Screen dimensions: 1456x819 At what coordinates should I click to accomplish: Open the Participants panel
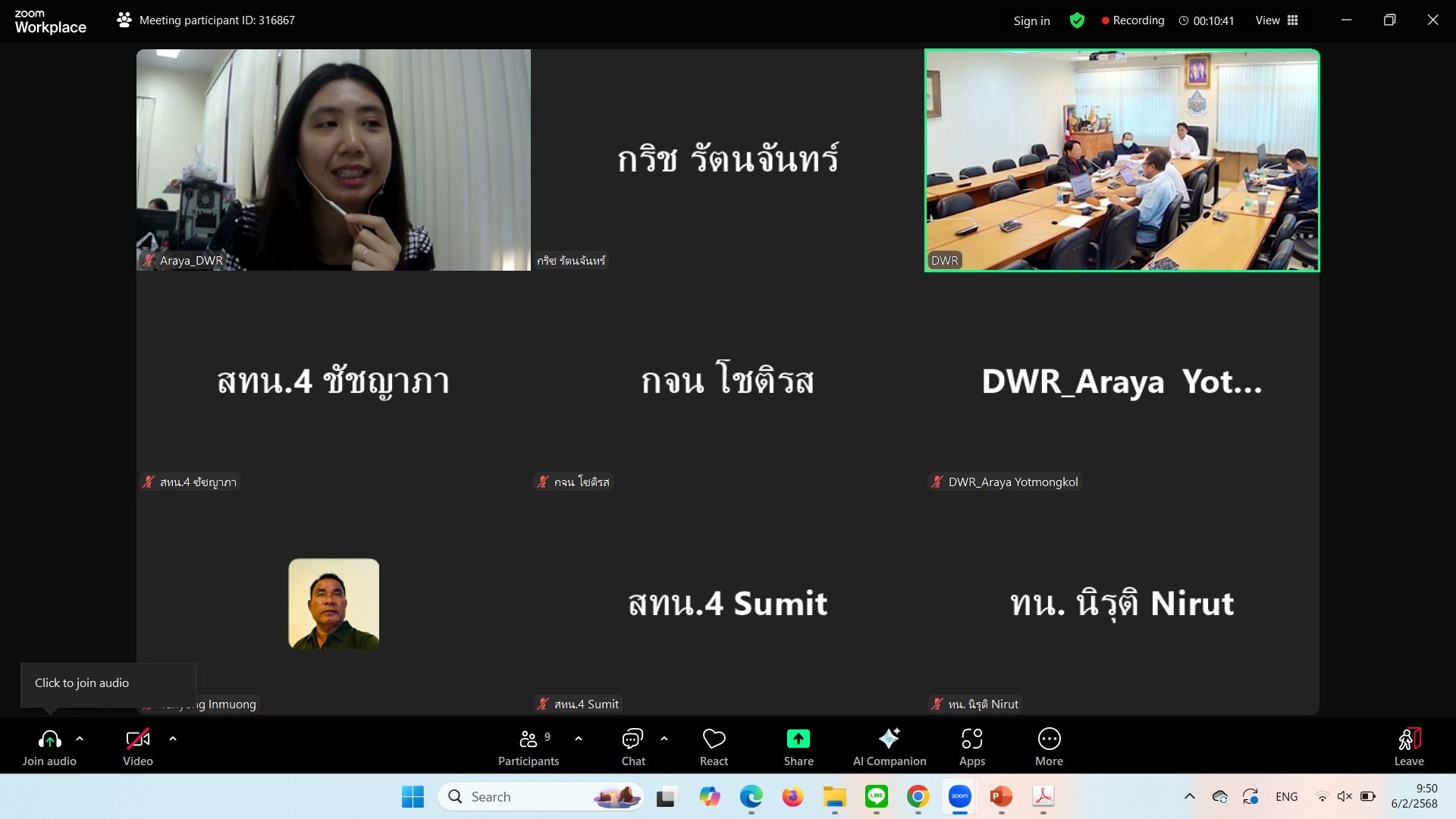(528, 747)
